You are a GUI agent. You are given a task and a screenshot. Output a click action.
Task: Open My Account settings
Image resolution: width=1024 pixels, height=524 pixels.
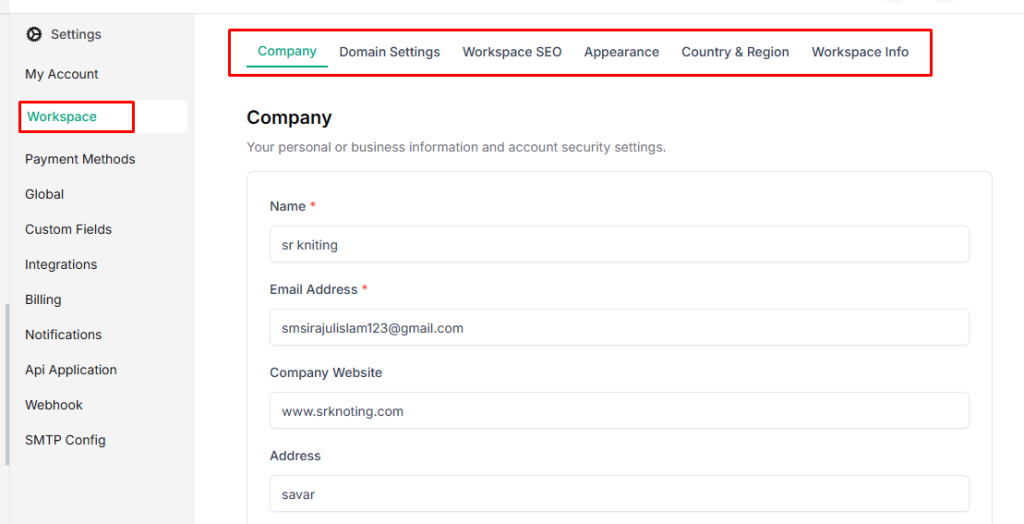62,74
